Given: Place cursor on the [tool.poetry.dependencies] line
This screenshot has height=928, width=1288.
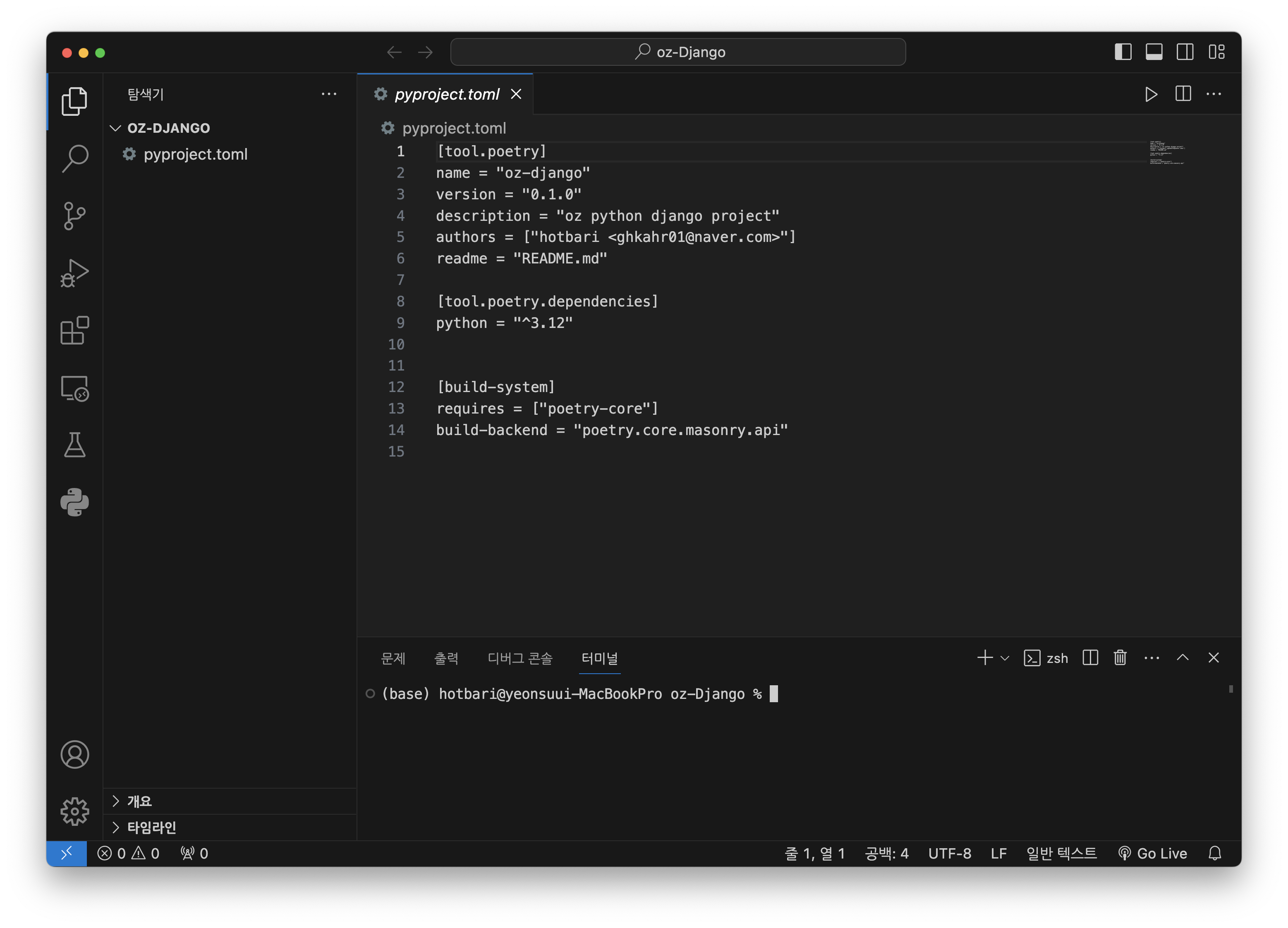Looking at the screenshot, I should 548,301.
